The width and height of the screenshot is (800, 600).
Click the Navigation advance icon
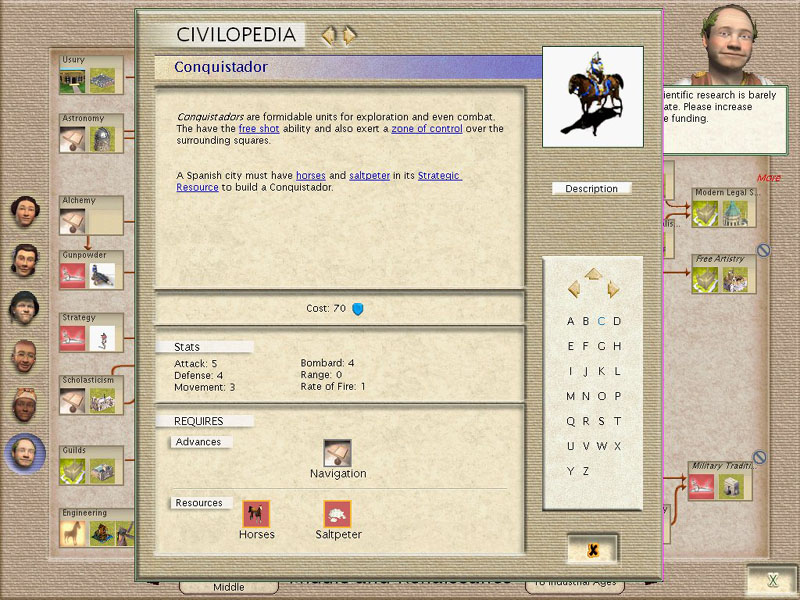click(337, 453)
